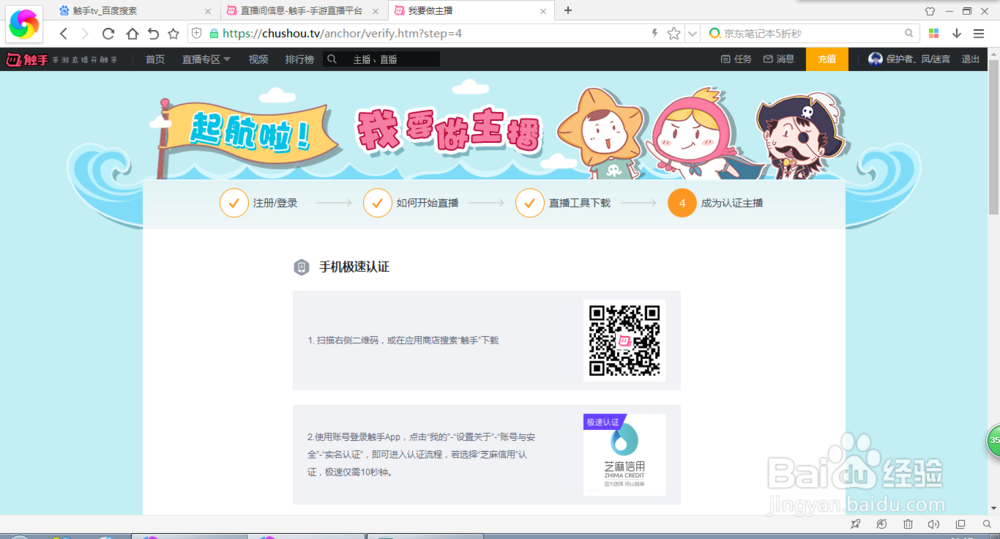The width and height of the screenshot is (1000, 539).
Task: Click the search box magnifier icon
Action: (909, 33)
